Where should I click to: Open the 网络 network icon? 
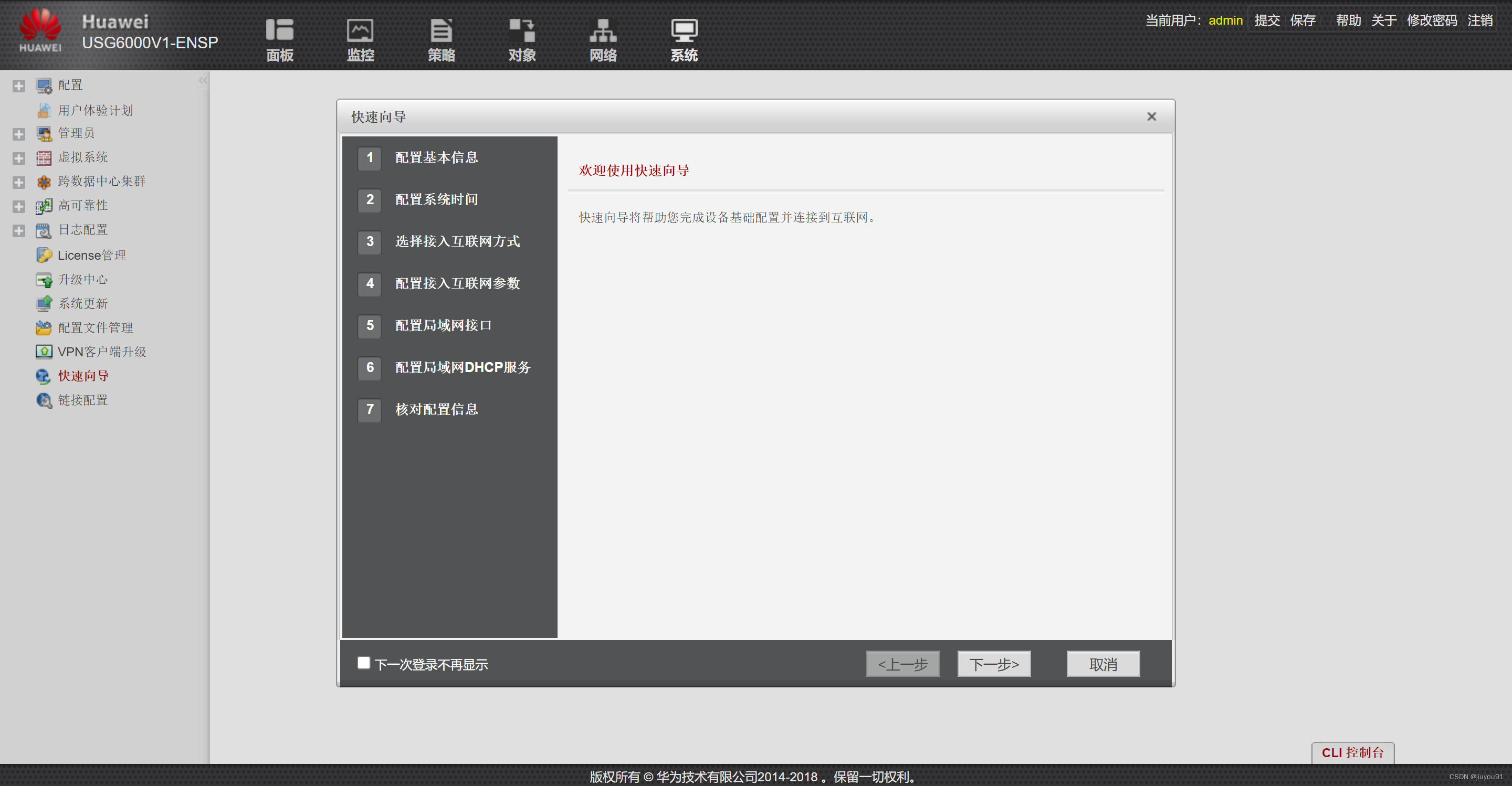pyautogui.click(x=603, y=31)
